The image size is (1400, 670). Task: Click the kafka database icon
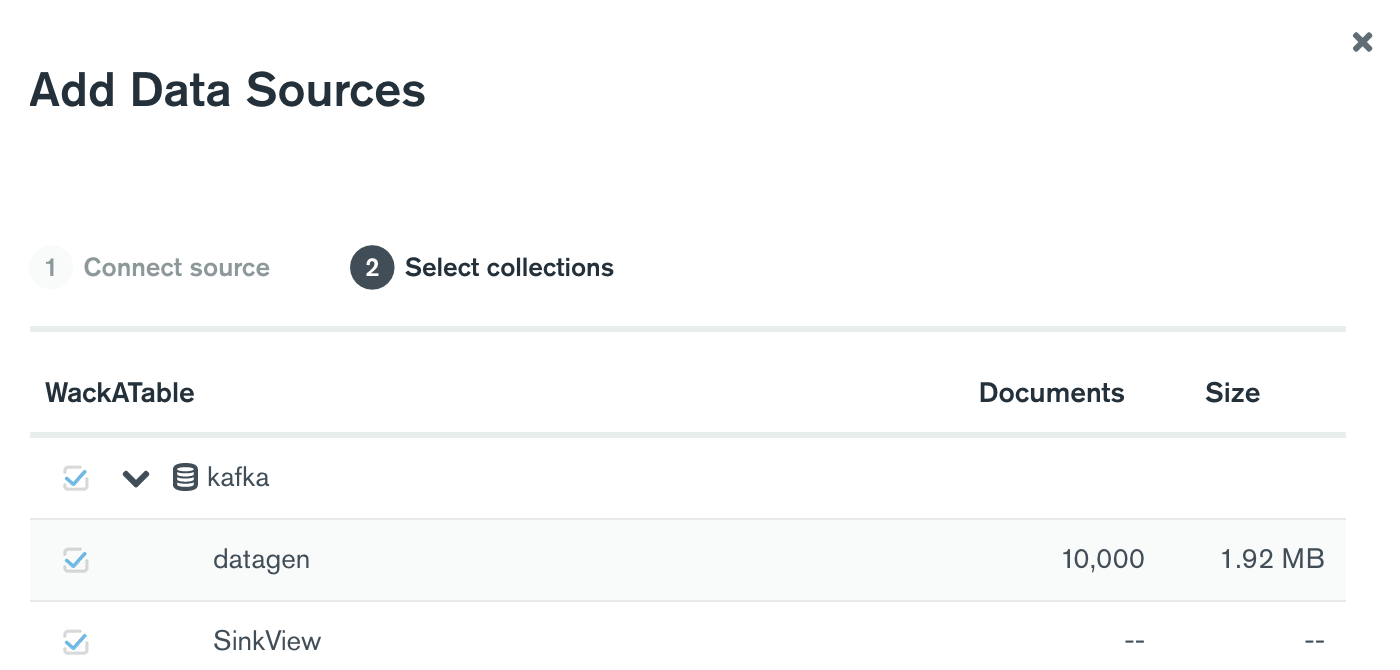pos(185,477)
